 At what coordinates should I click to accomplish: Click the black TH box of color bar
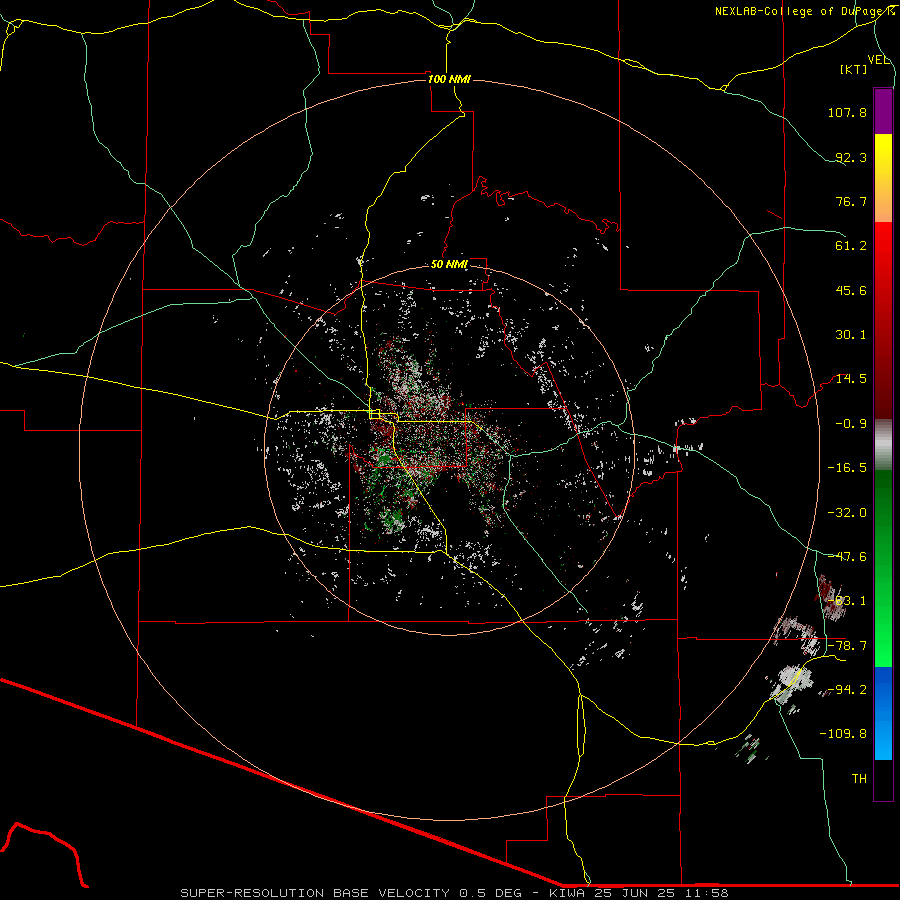(x=883, y=780)
